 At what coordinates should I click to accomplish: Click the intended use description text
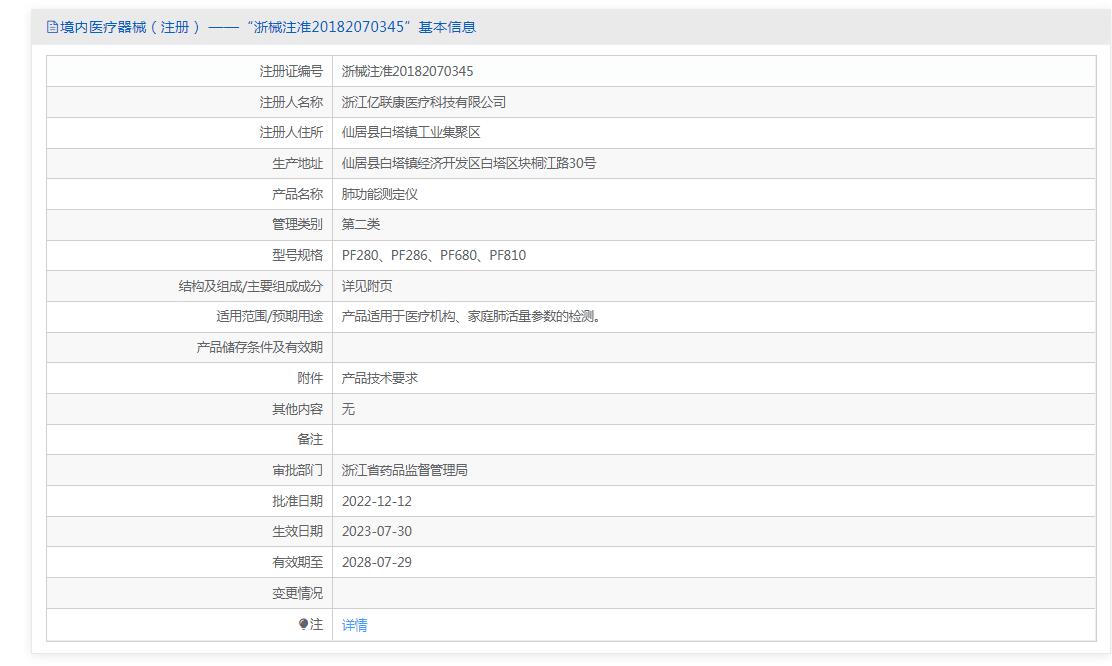[x=472, y=316]
